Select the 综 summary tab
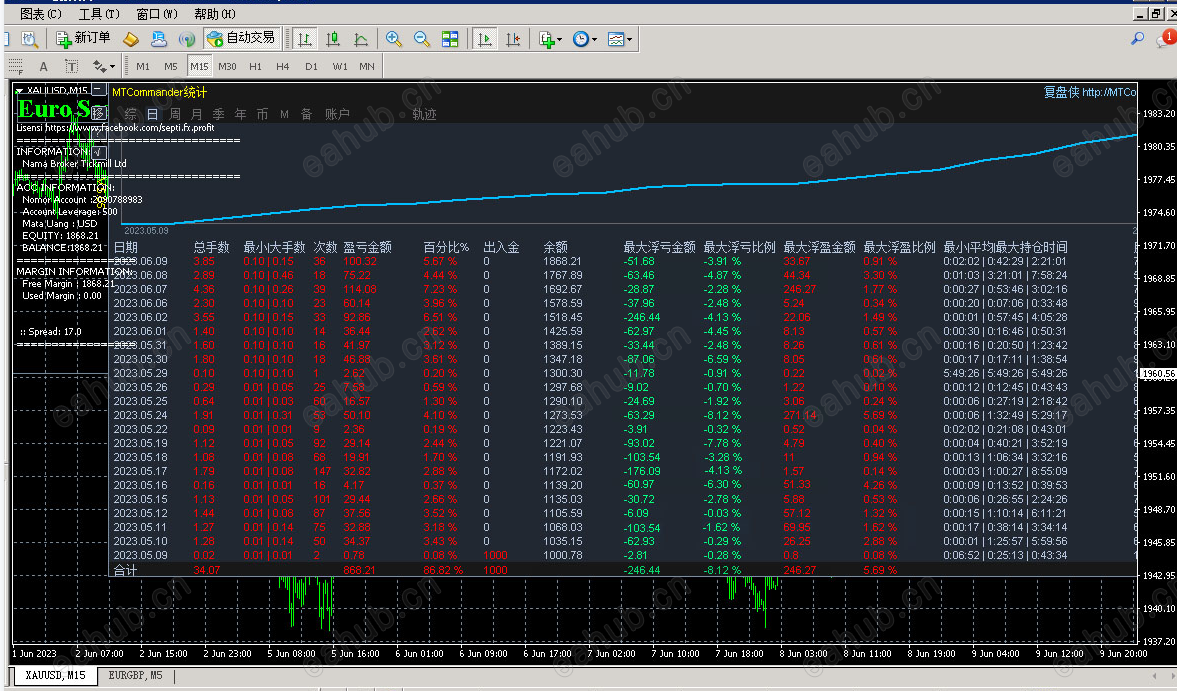This screenshot has height=691, width=1177. point(131,114)
